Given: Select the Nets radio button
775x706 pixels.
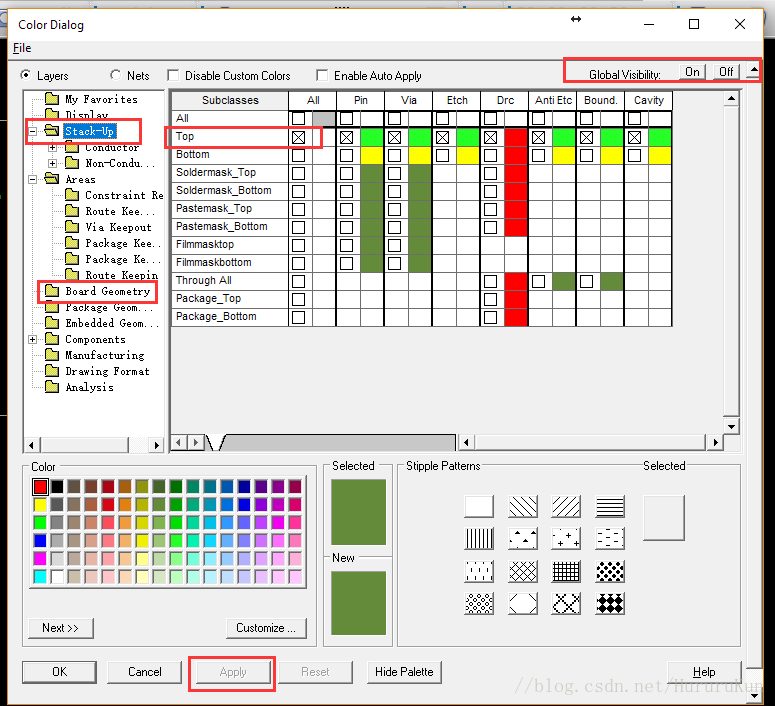Looking at the screenshot, I should [x=116, y=75].
